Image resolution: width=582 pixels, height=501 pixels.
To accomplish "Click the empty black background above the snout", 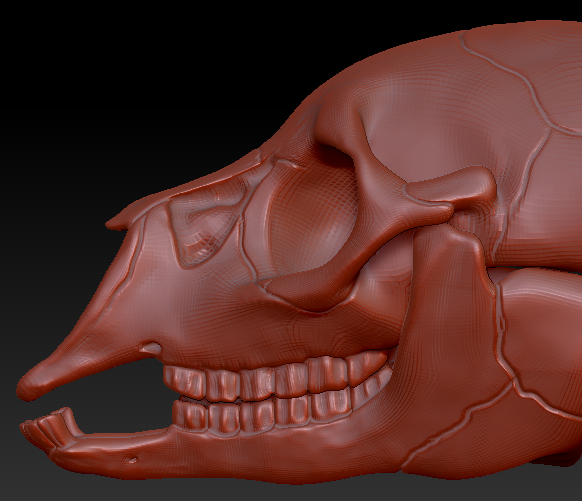I will tap(130, 93).
